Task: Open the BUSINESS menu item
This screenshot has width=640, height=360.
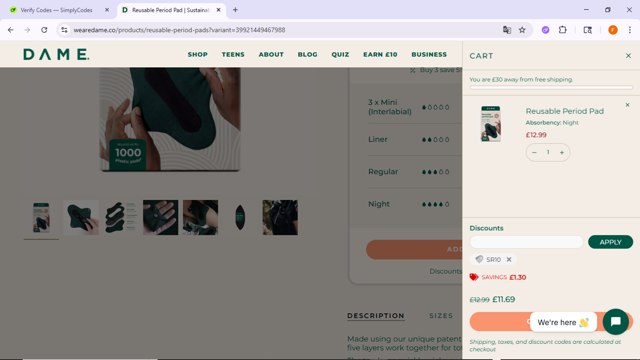Action: (x=429, y=54)
